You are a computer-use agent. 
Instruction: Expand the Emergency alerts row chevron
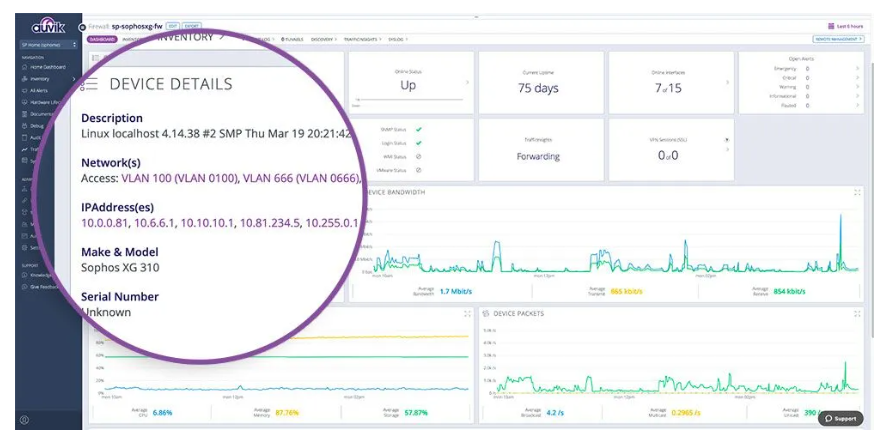pyautogui.click(x=857, y=69)
